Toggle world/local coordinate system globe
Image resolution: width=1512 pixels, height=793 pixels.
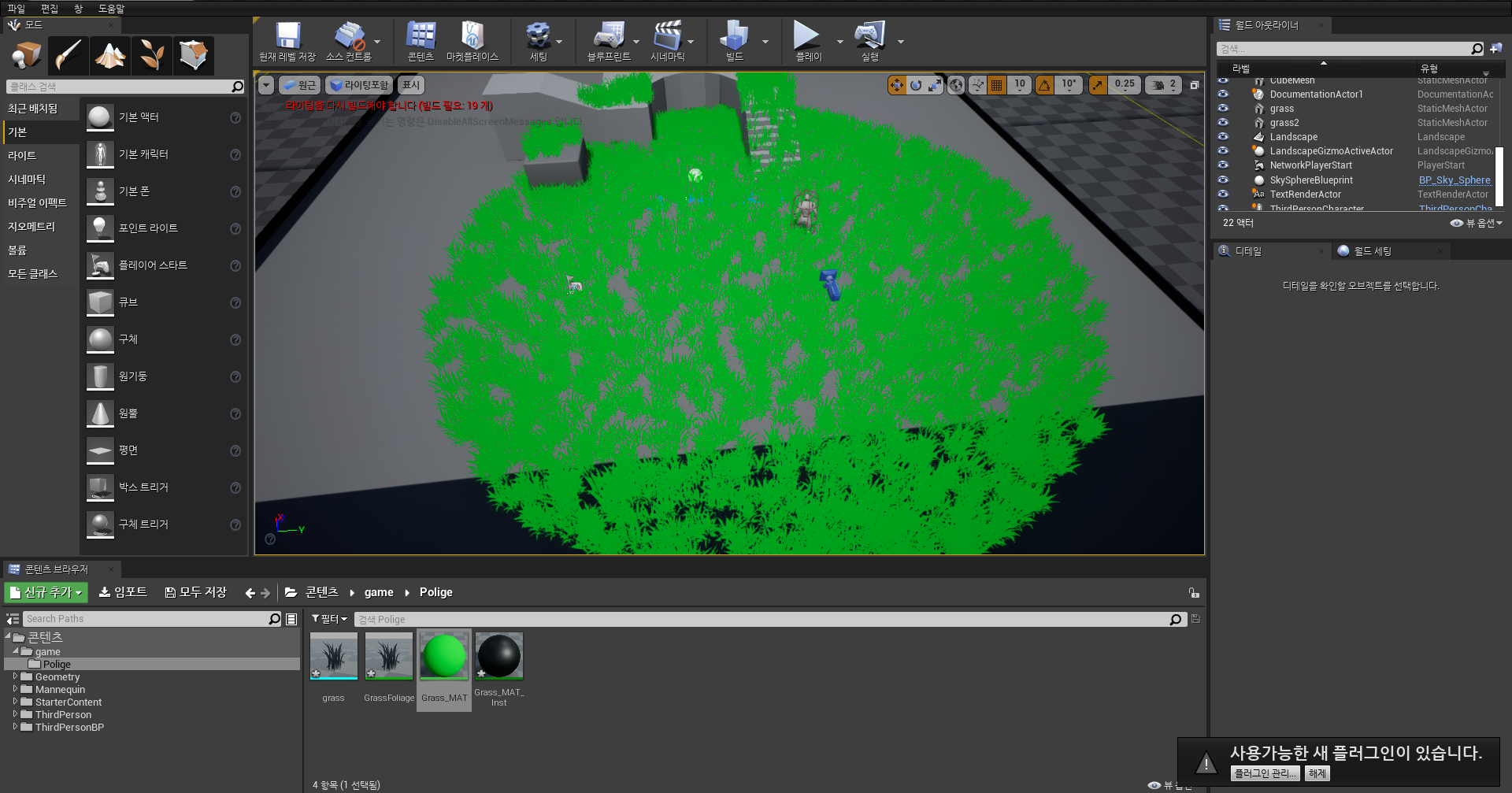pos(956,85)
